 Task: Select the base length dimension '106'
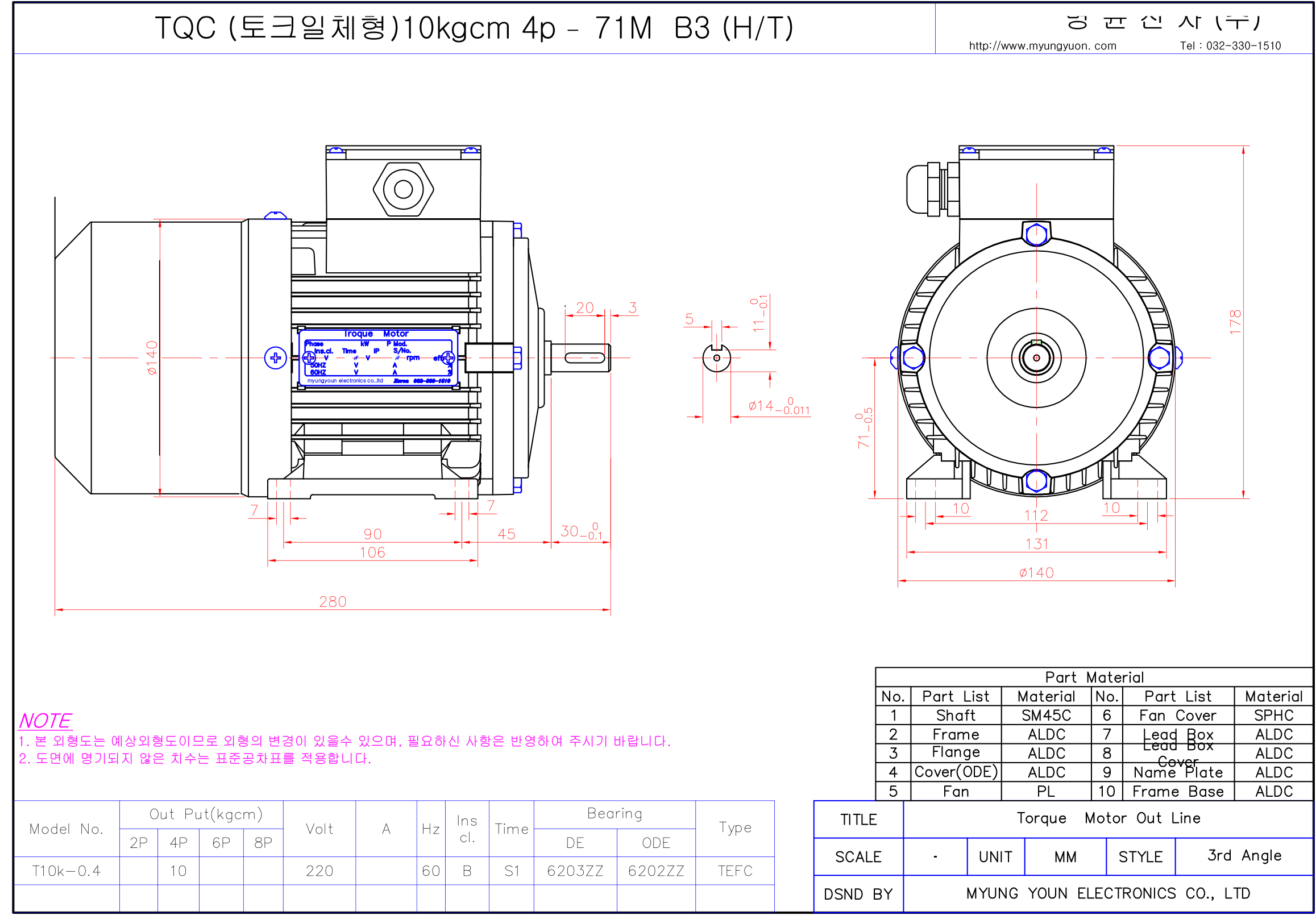point(372,552)
